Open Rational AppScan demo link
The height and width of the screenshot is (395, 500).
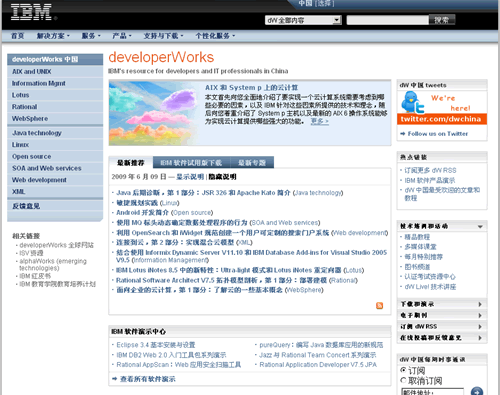179,365
